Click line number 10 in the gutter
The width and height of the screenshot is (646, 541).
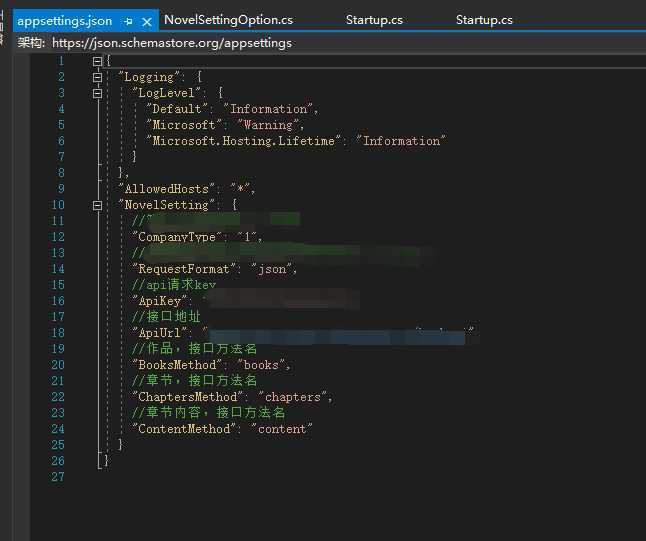[58, 205]
